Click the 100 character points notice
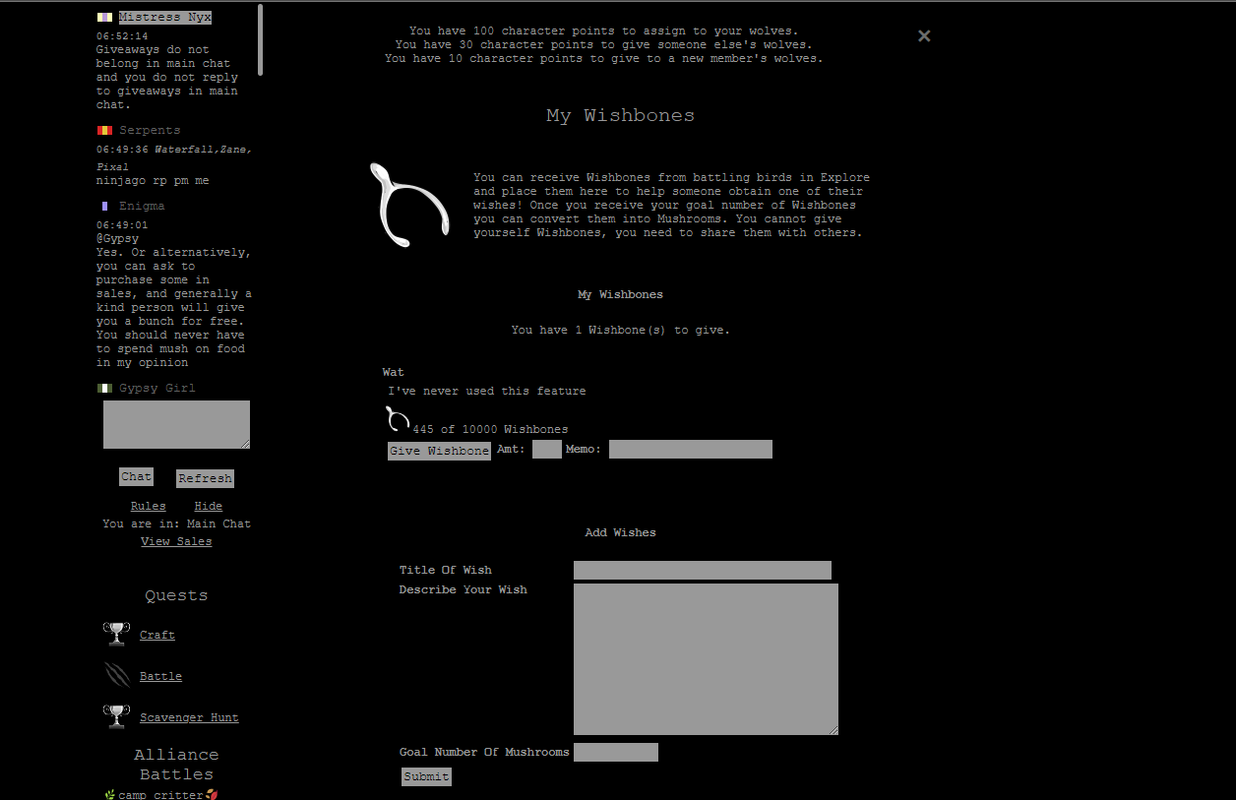The image size is (1236, 800). tap(604, 31)
